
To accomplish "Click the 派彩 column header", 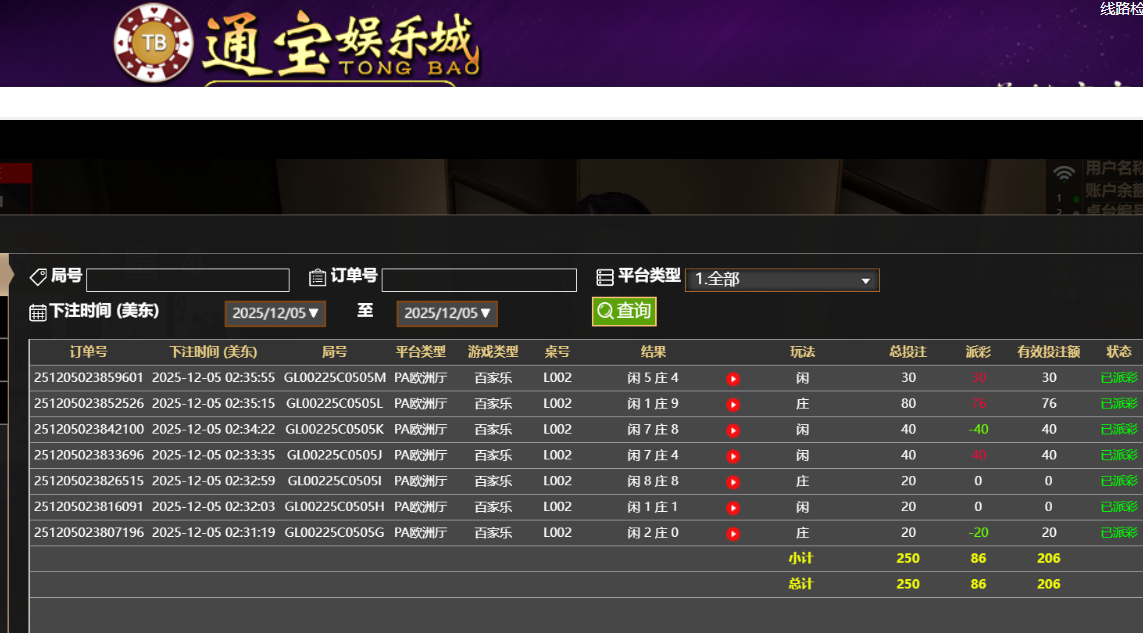I will 978,352.
